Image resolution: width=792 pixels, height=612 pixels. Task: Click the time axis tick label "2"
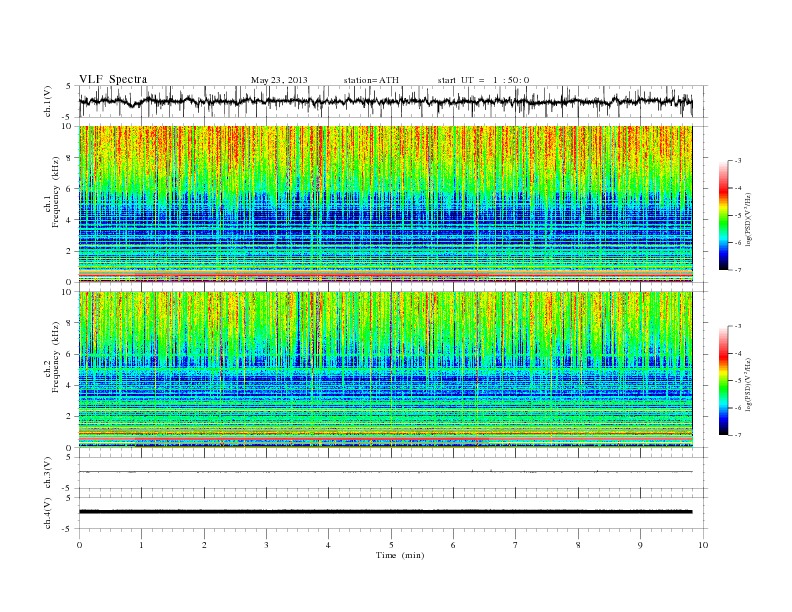[x=204, y=545]
